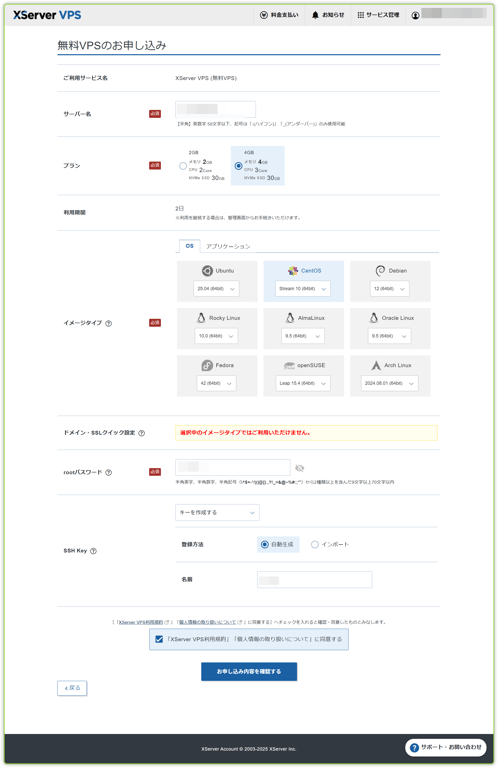Click help icon next to SSH Key
The width and height of the screenshot is (498, 768).
tap(94, 551)
